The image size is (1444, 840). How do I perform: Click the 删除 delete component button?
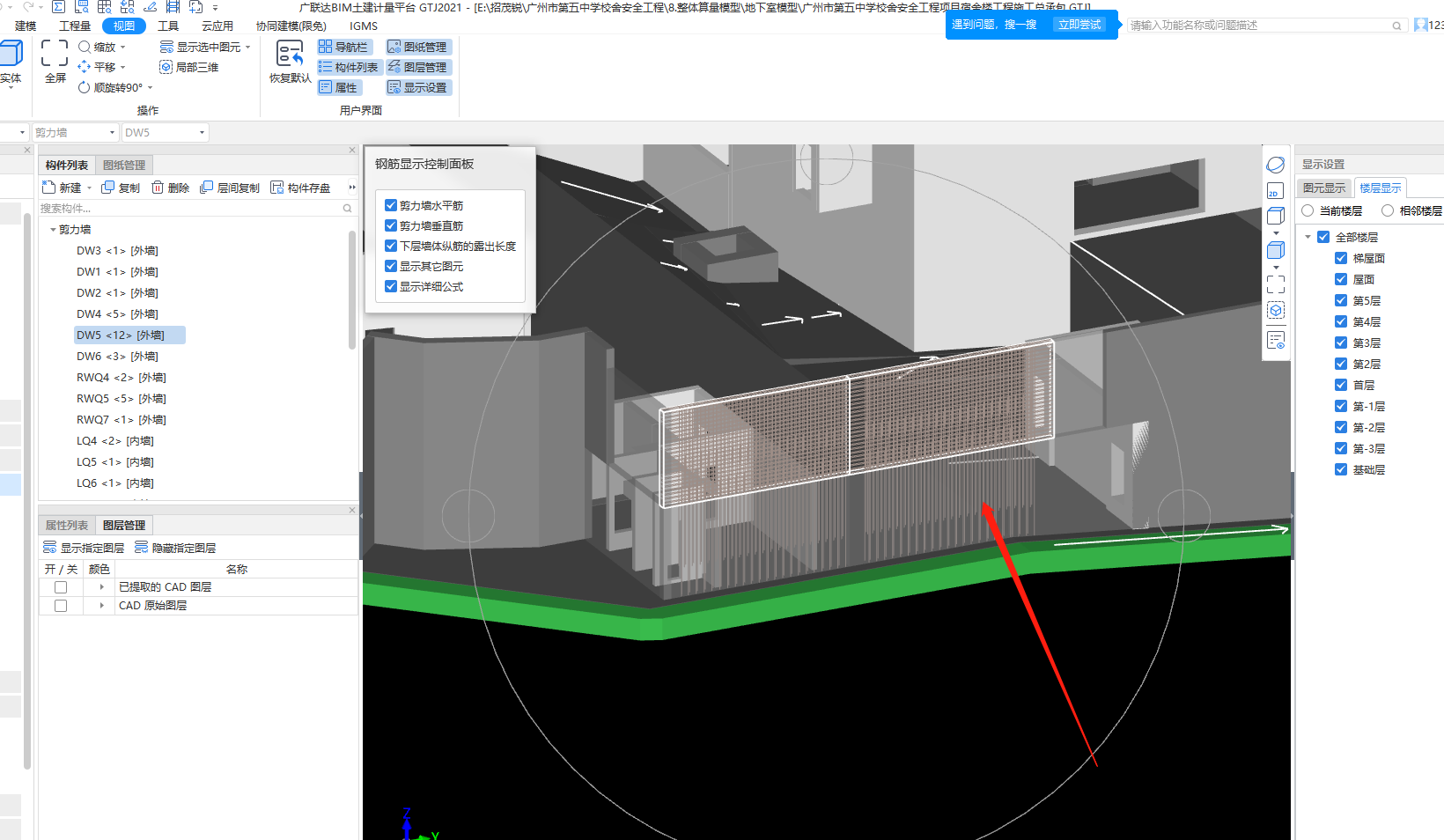[x=170, y=188]
